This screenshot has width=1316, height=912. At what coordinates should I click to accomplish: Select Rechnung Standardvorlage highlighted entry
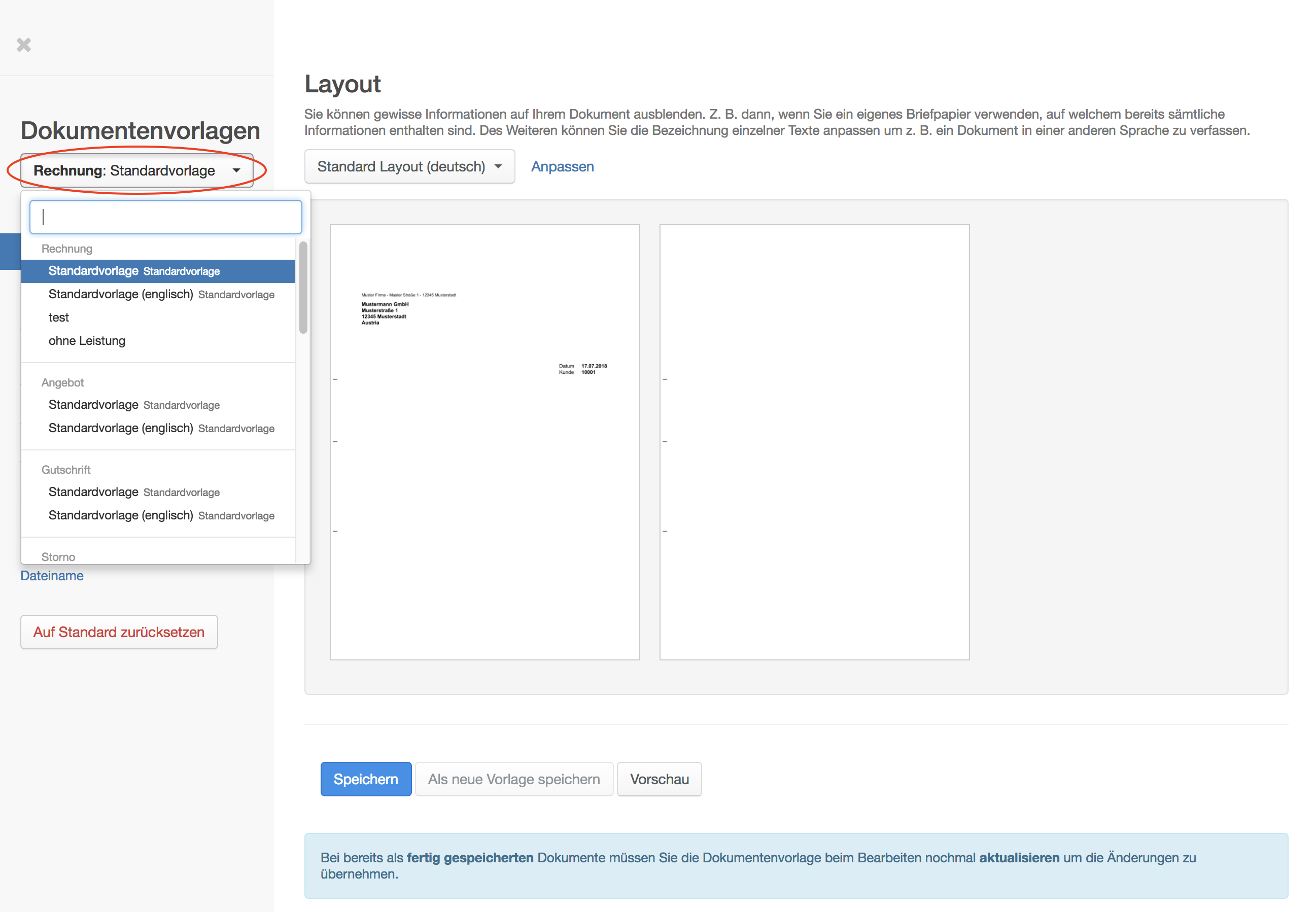tap(158, 271)
